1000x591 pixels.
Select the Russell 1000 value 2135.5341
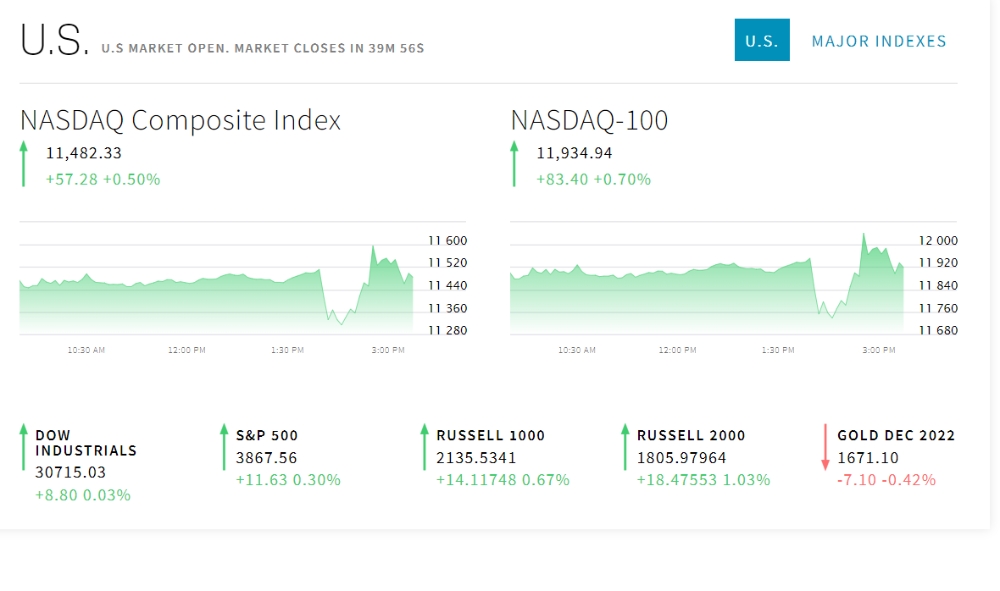tap(476, 458)
